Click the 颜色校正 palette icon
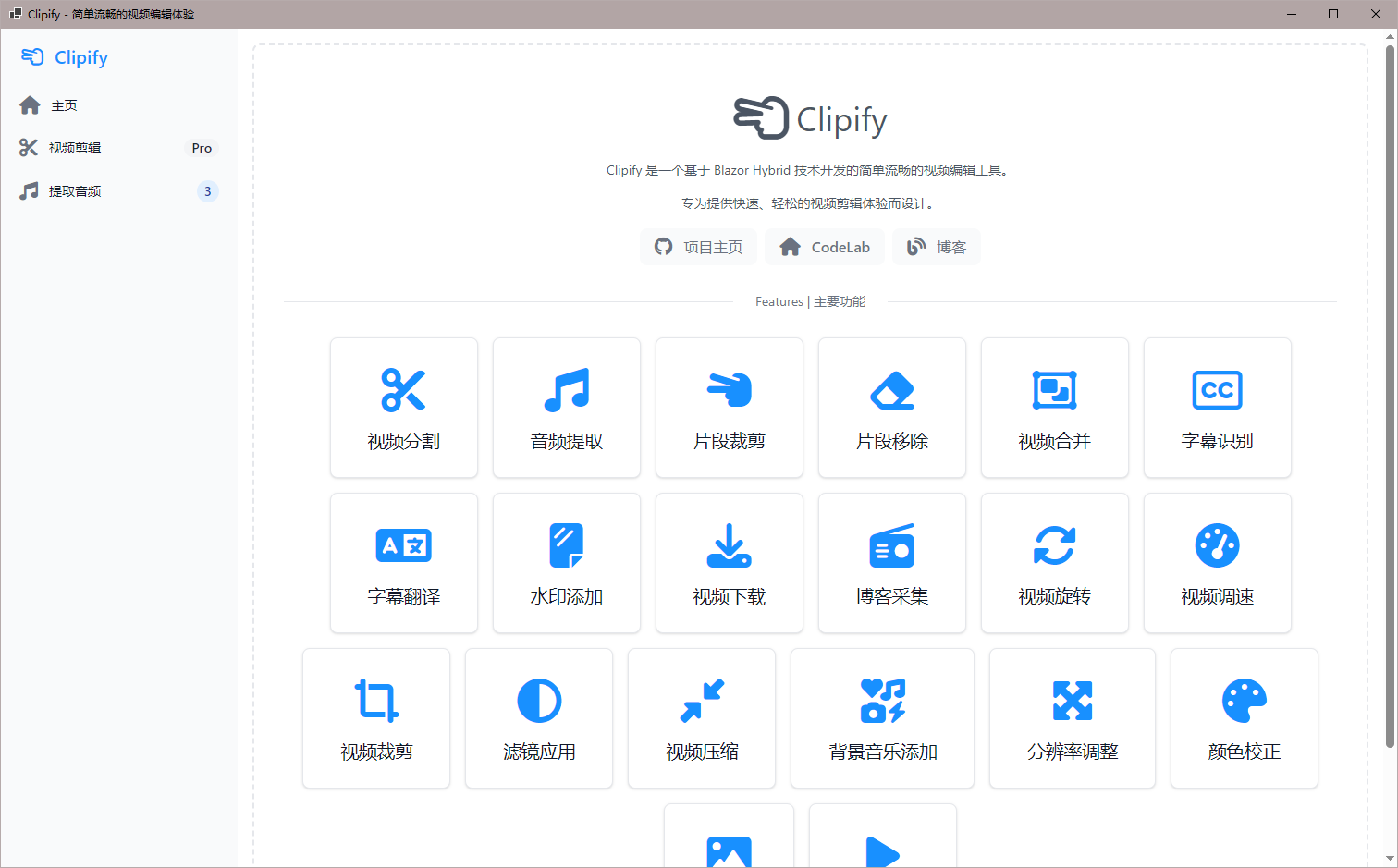 (1244, 701)
